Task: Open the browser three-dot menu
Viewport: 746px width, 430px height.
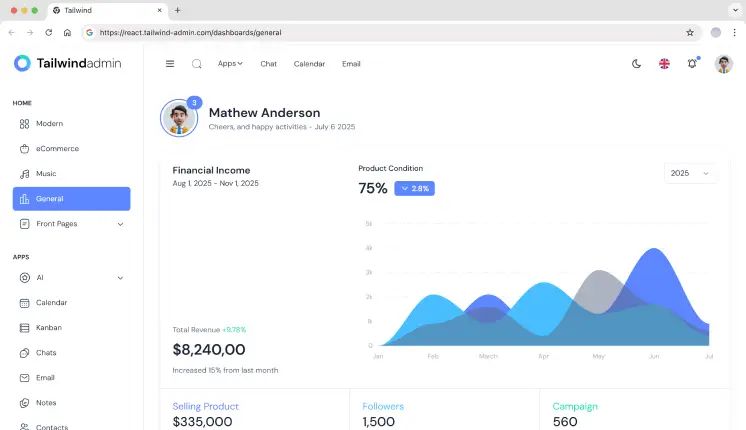Action: [735, 32]
